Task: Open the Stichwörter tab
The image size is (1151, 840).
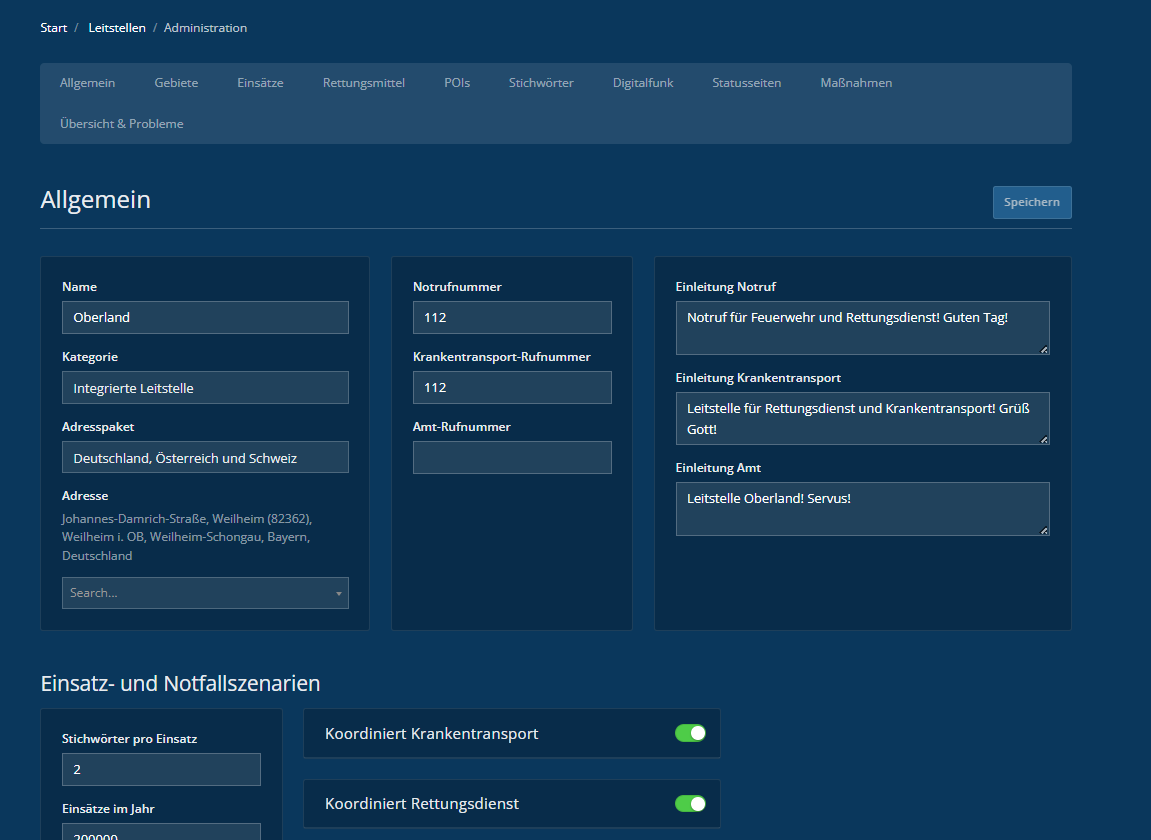Action: [541, 83]
